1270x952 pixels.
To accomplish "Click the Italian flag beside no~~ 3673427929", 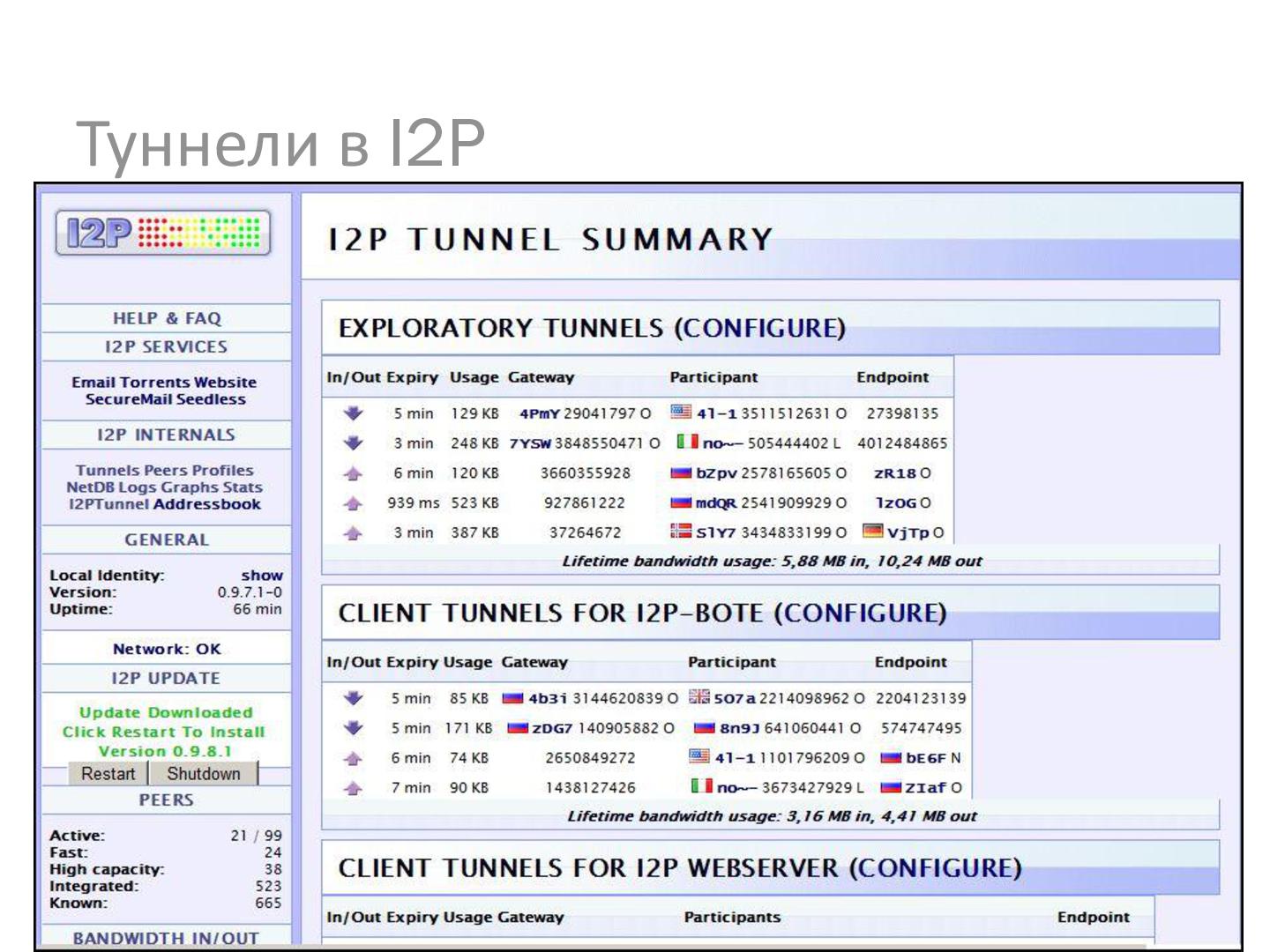I will click(702, 786).
